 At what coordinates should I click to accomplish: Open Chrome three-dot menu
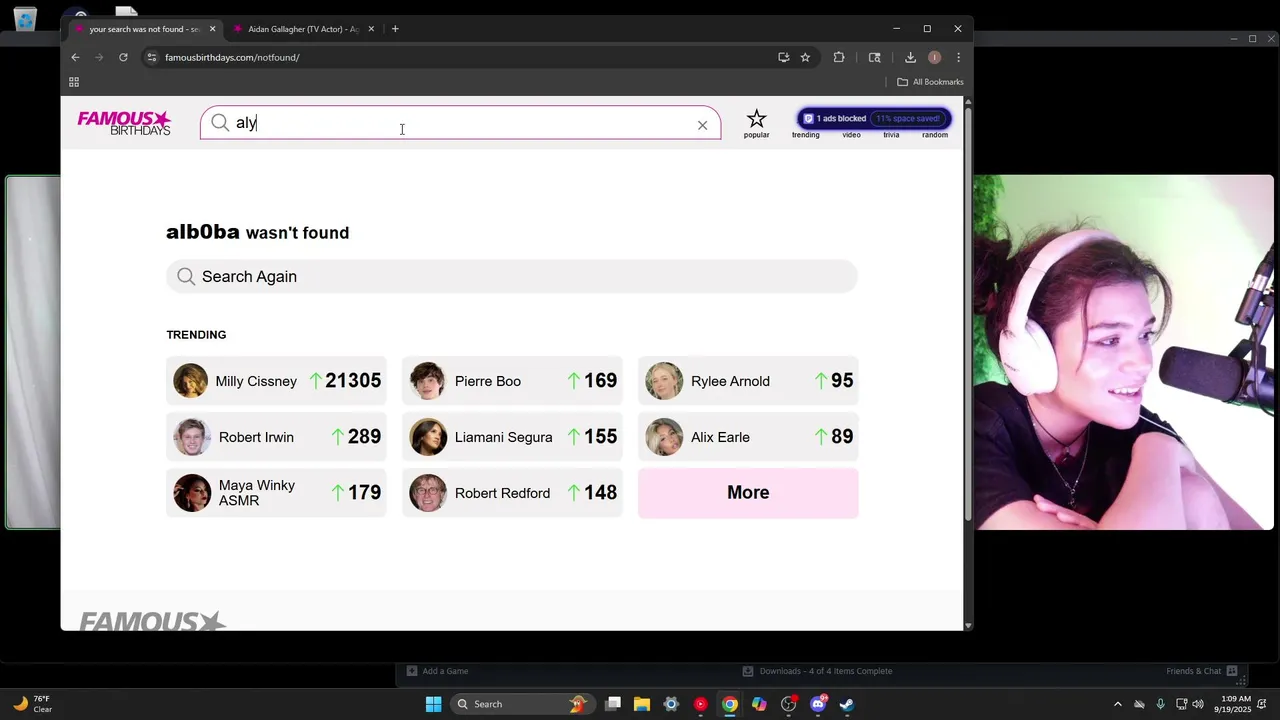coord(958,57)
